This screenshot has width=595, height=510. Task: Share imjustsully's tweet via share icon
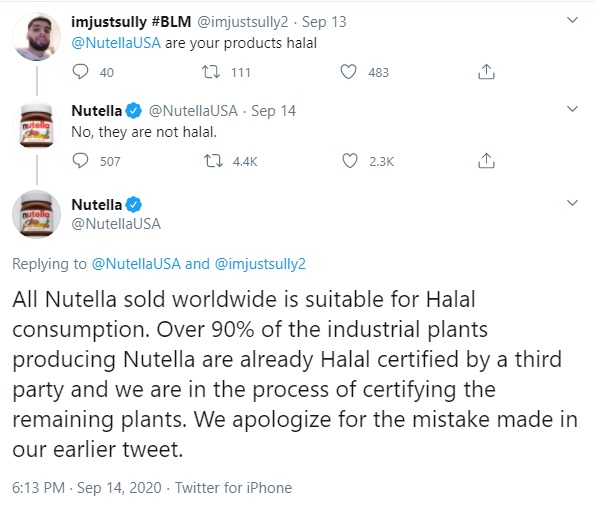(x=486, y=71)
